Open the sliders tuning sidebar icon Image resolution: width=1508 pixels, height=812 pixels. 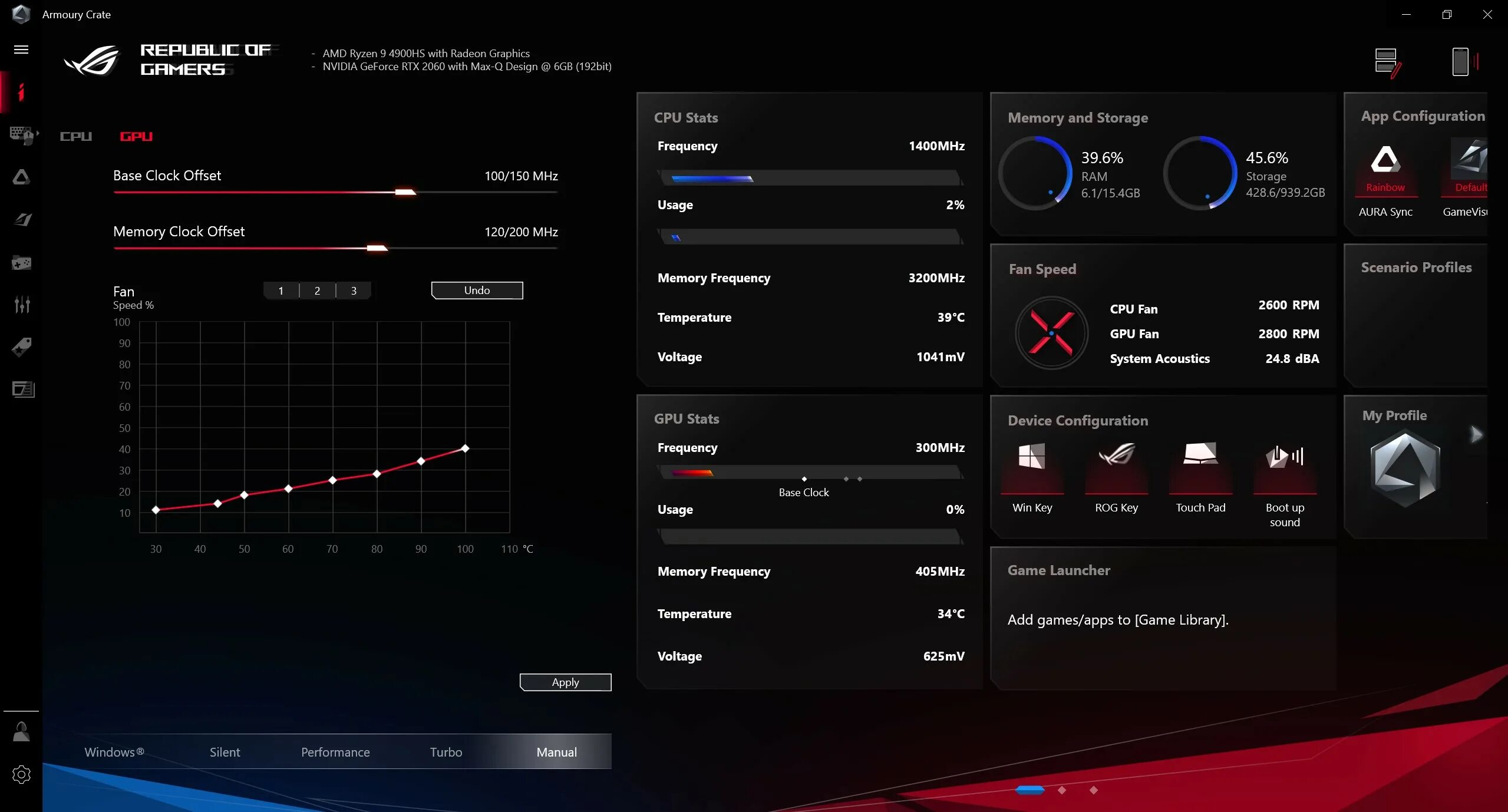coord(21,305)
